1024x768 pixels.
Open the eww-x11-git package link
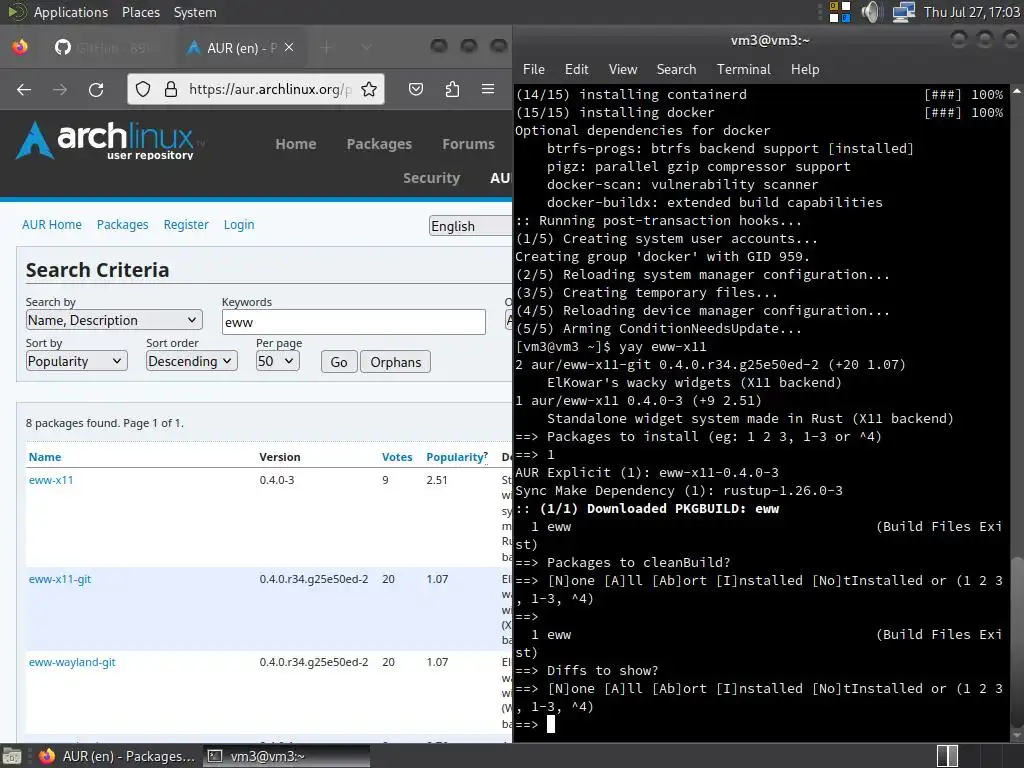coord(59,579)
